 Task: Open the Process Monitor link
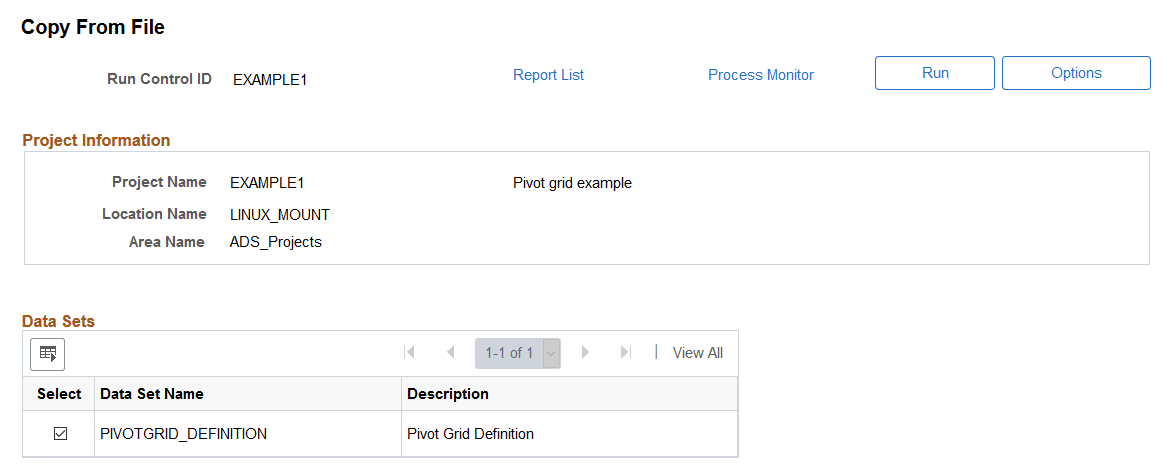click(x=760, y=75)
